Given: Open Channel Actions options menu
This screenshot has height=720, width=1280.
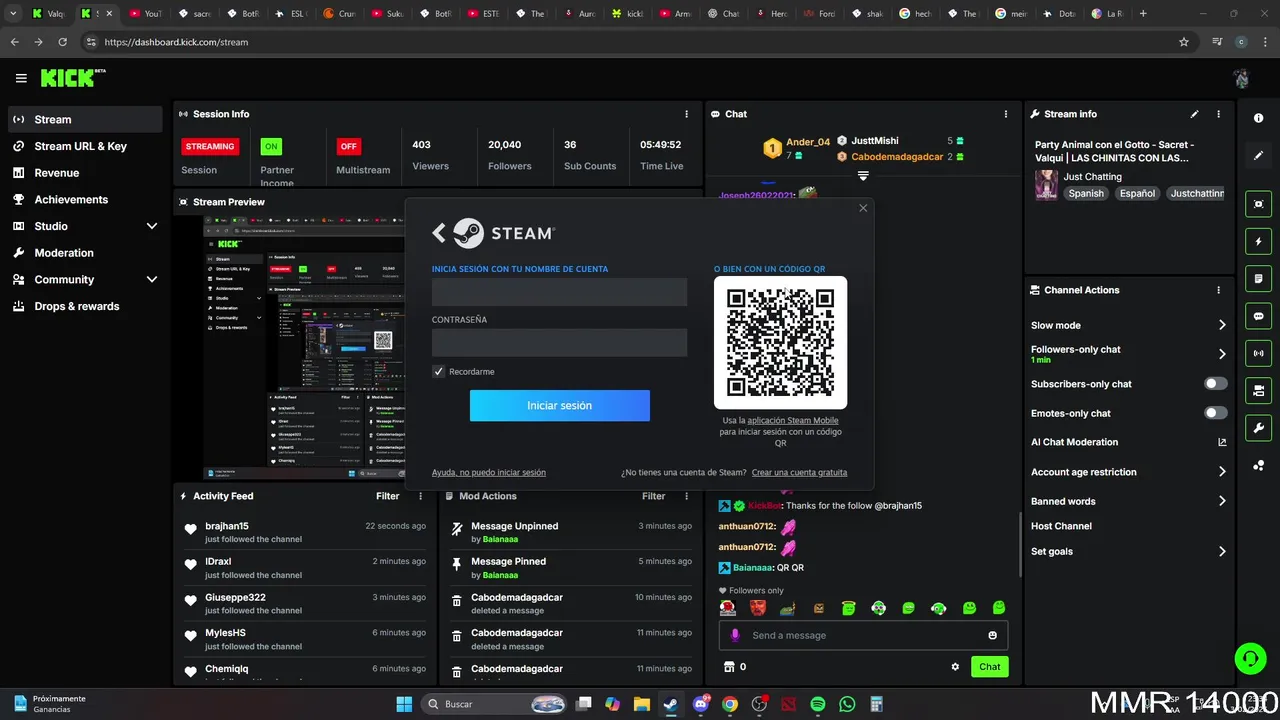Looking at the screenshot, I should click(x=1218, y=290).
